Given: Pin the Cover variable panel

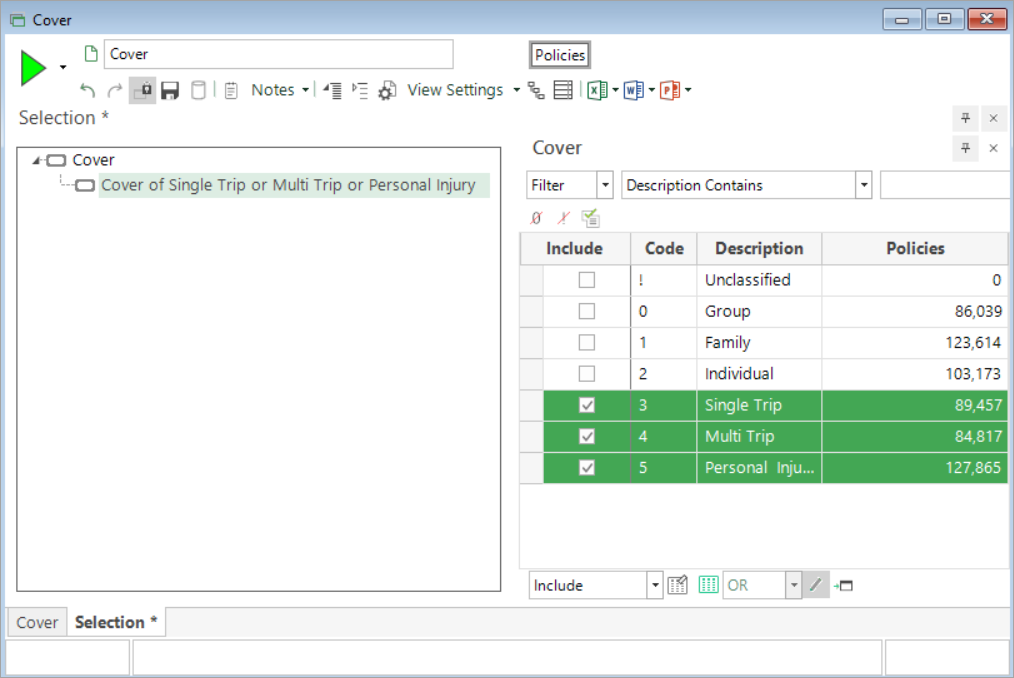Looking at the screenshot, I should [965, 148].
